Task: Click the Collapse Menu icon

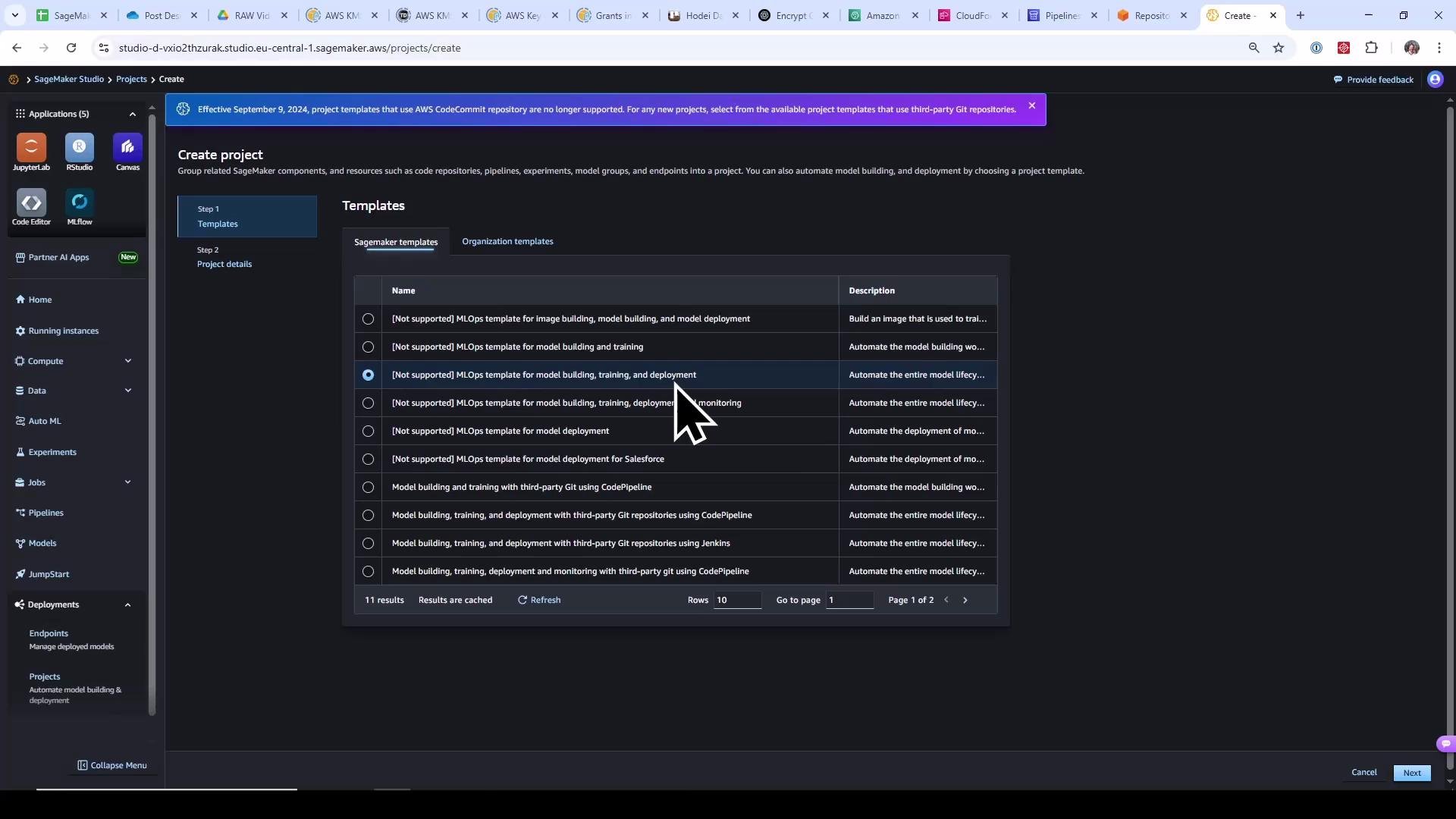Action: (83, 765)
